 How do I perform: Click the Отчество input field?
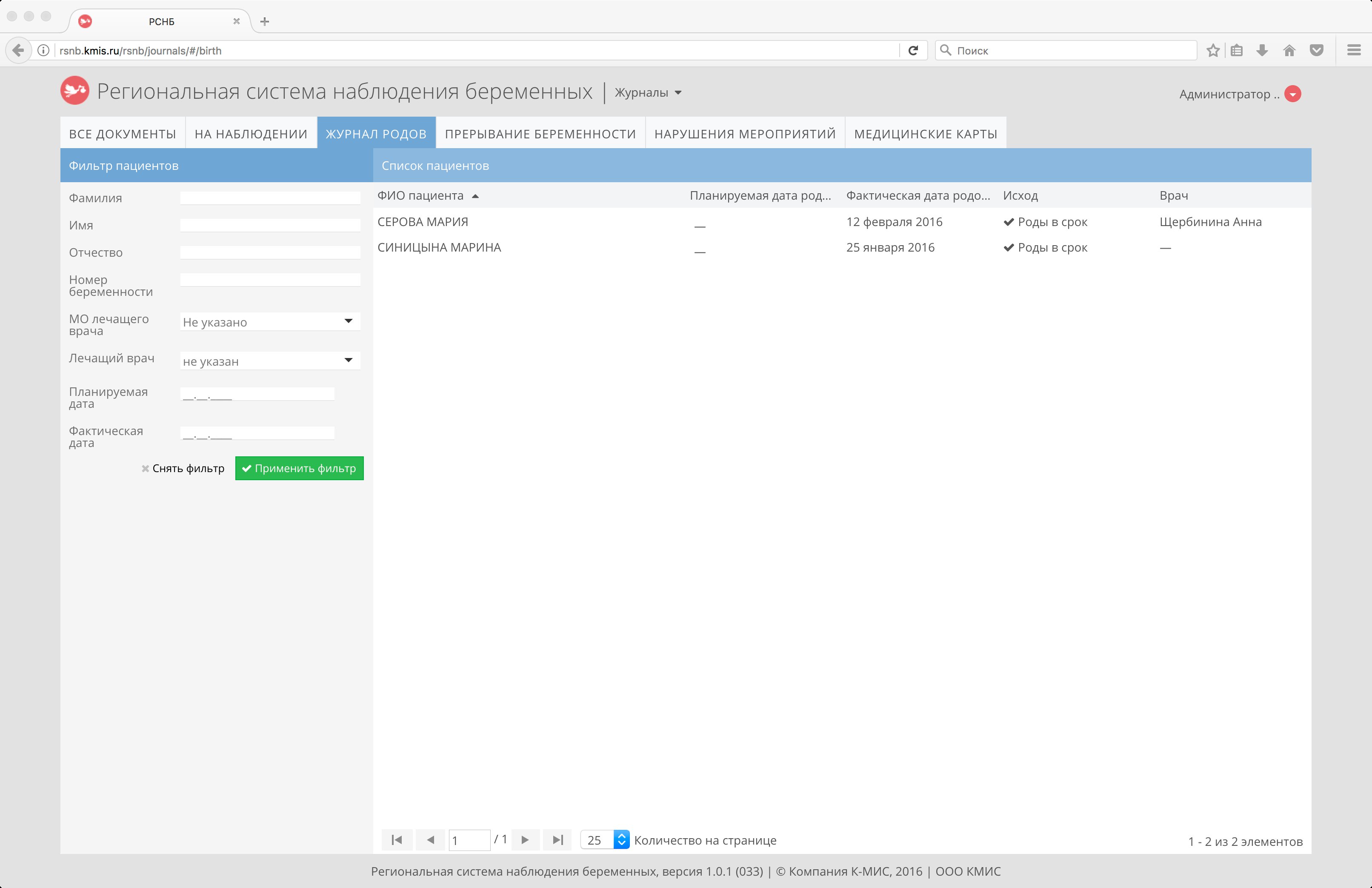(x=270, y=252)
